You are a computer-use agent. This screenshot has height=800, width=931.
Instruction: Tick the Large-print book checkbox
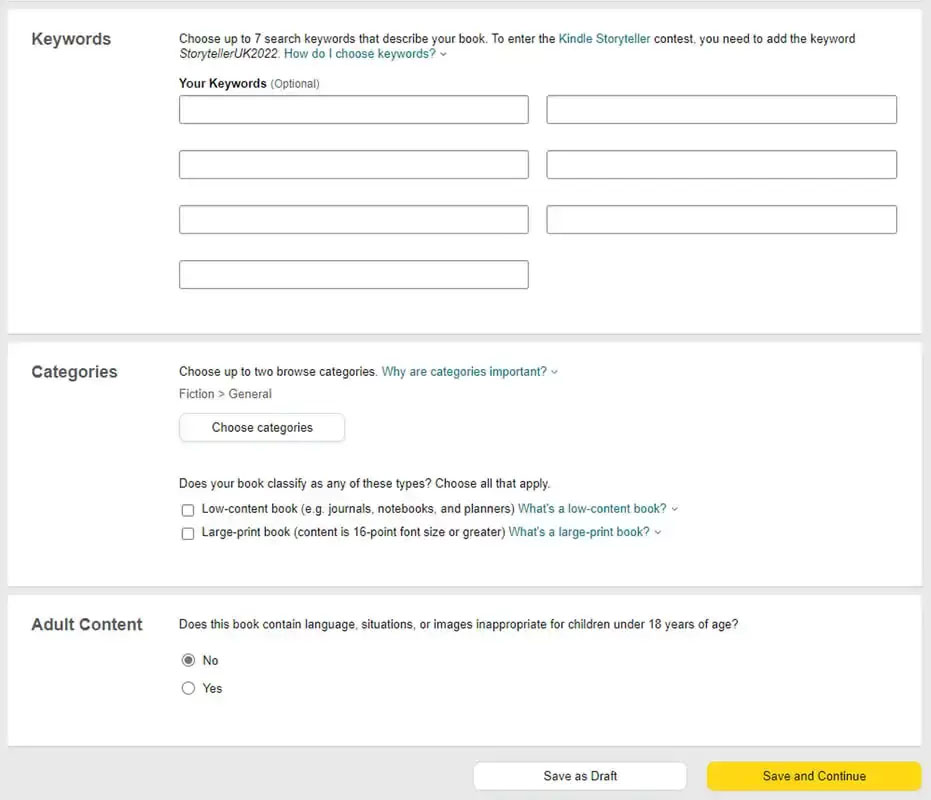[188, 533]
